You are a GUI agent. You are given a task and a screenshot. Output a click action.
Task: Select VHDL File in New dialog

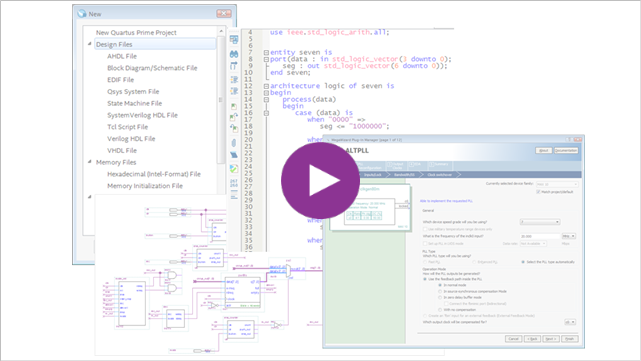pos(122,150)
